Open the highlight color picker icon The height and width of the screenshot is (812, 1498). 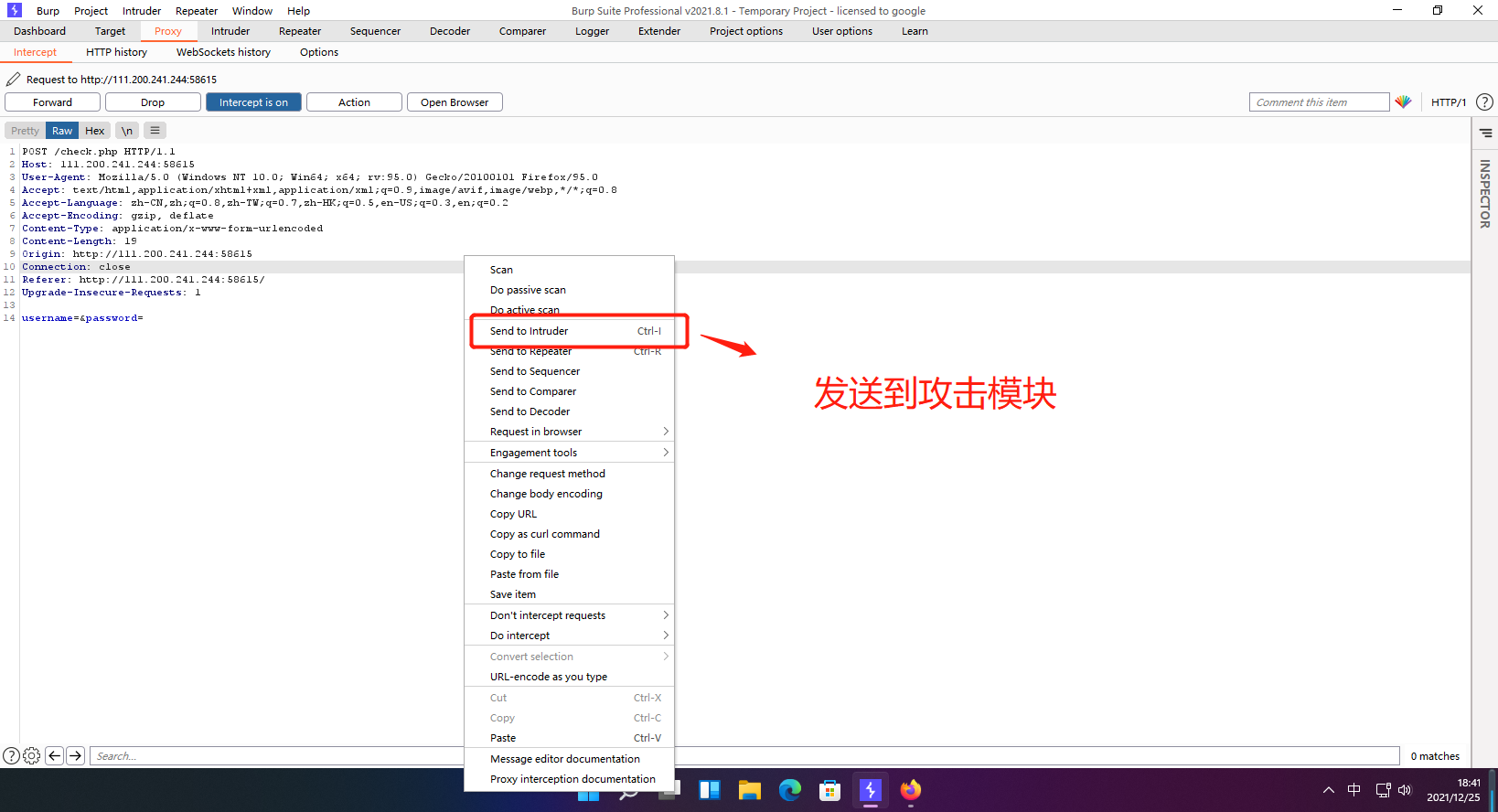pos(1403,101)
